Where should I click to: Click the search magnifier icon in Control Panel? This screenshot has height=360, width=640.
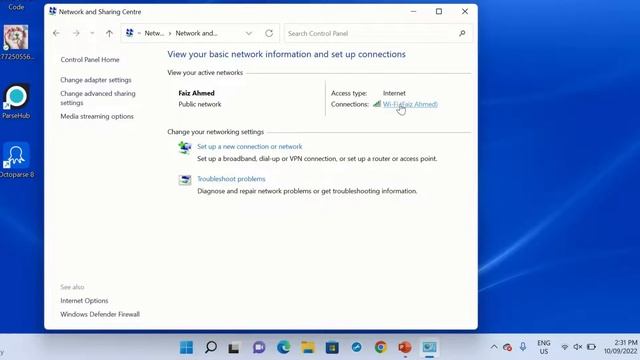[462, 33]
